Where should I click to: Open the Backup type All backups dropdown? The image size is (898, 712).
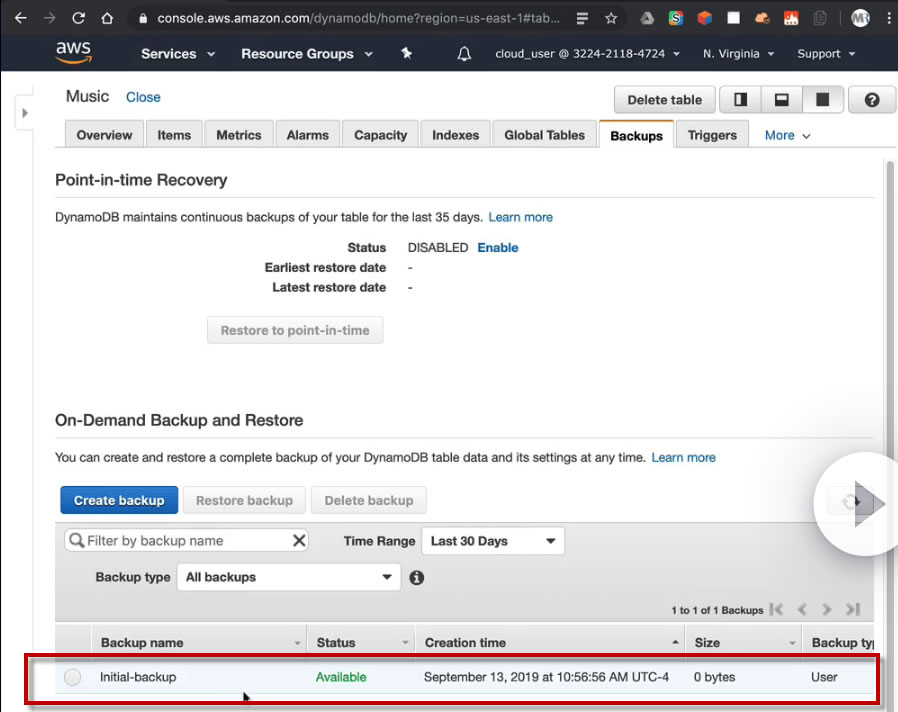tap(289, 577)
